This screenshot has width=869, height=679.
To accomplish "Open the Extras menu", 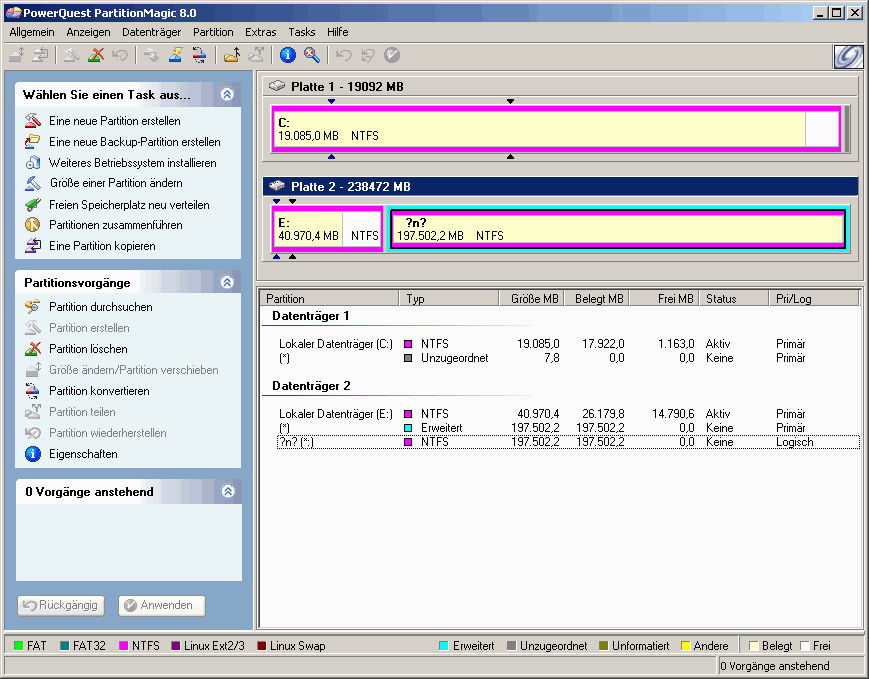I will [x=260, y=32].
